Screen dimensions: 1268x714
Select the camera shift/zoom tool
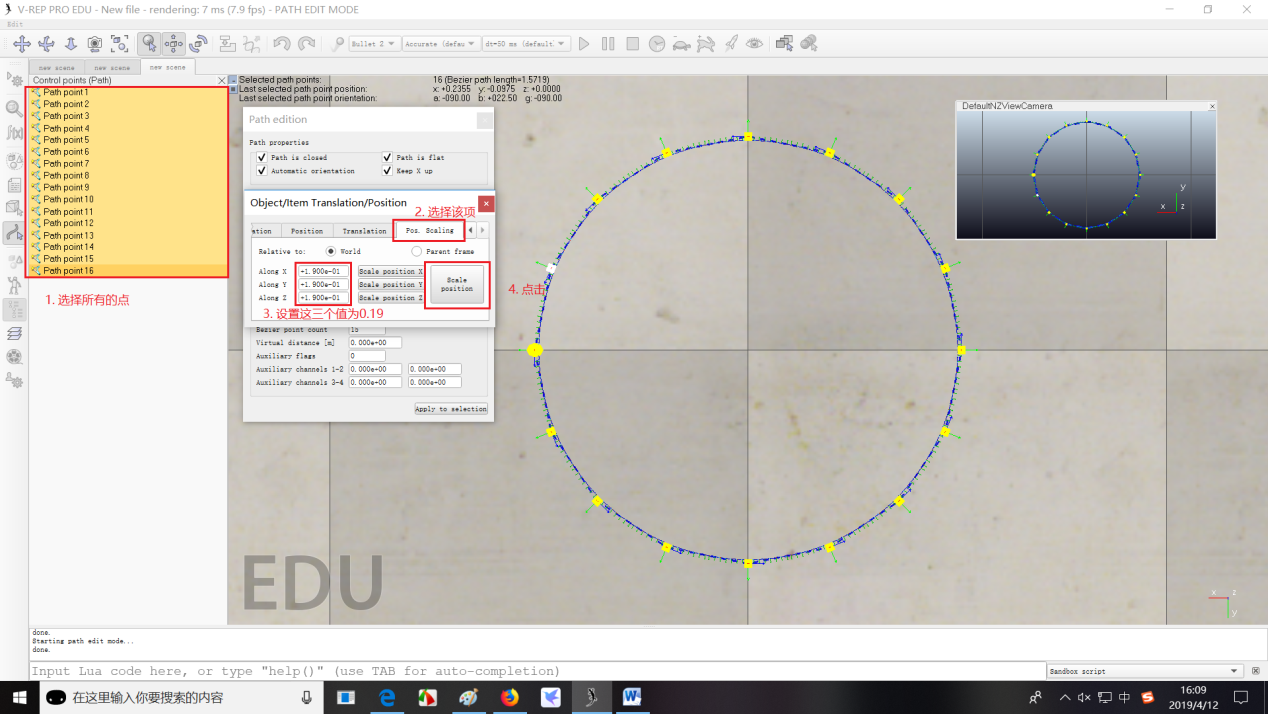pos(70,44)
